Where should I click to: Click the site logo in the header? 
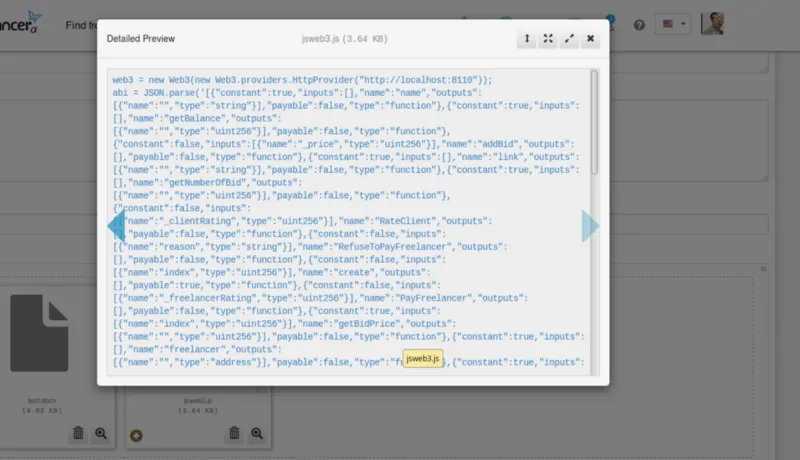tap(20, 23)
